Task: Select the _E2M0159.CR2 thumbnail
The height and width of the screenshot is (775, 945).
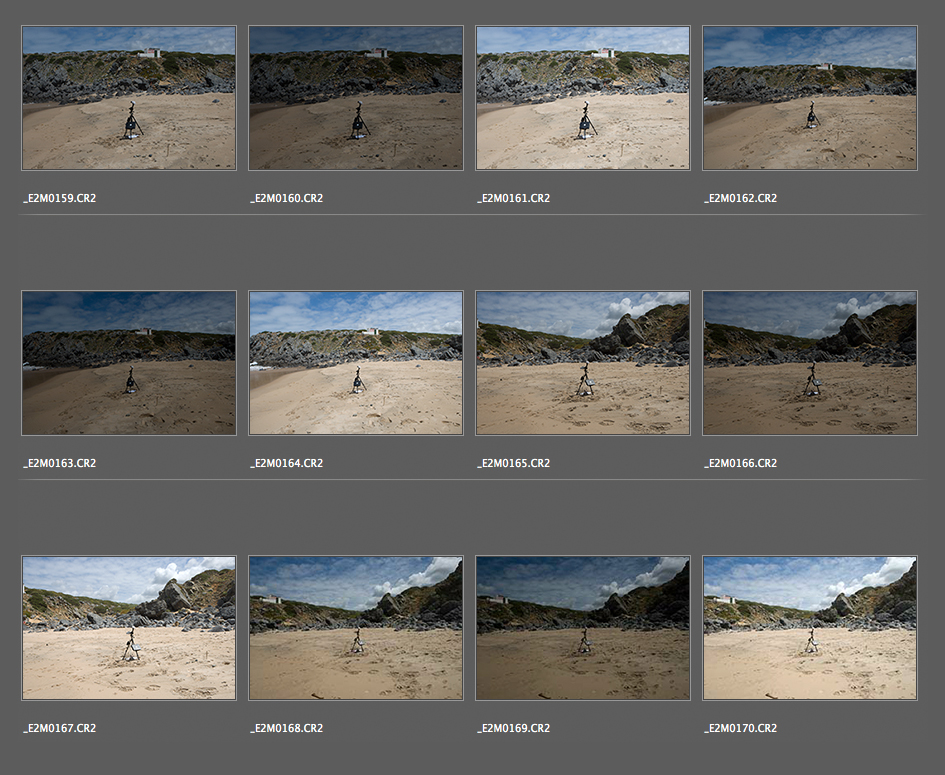Action: pyautogui.click(x=129, y=98)
